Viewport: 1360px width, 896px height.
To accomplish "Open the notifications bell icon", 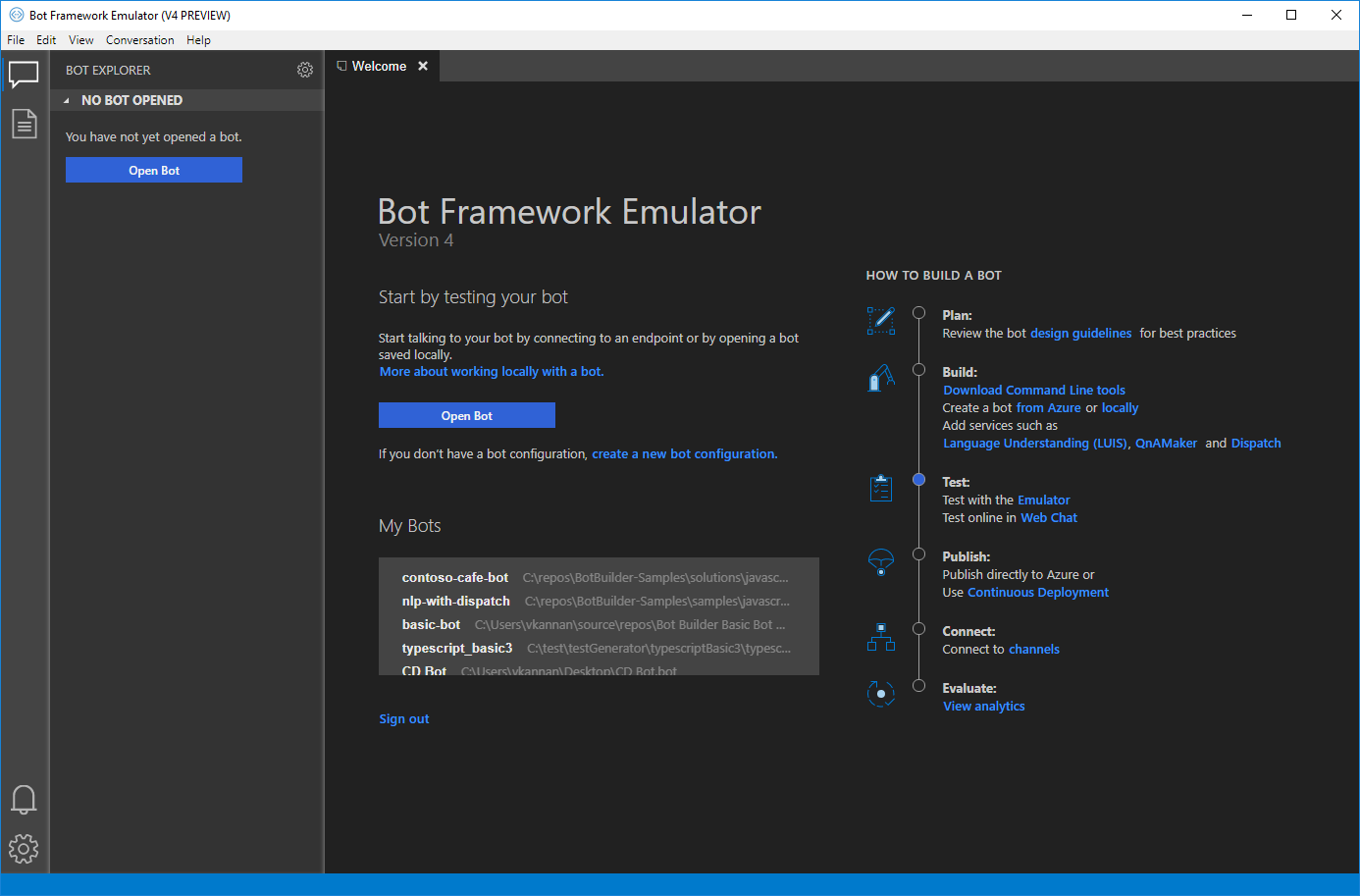I will 24,800.
